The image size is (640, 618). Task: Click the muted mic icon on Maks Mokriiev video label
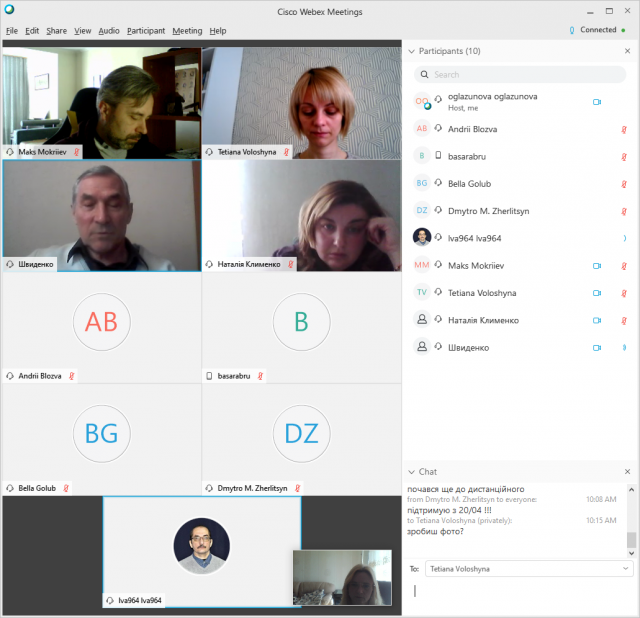coord(76,152)
